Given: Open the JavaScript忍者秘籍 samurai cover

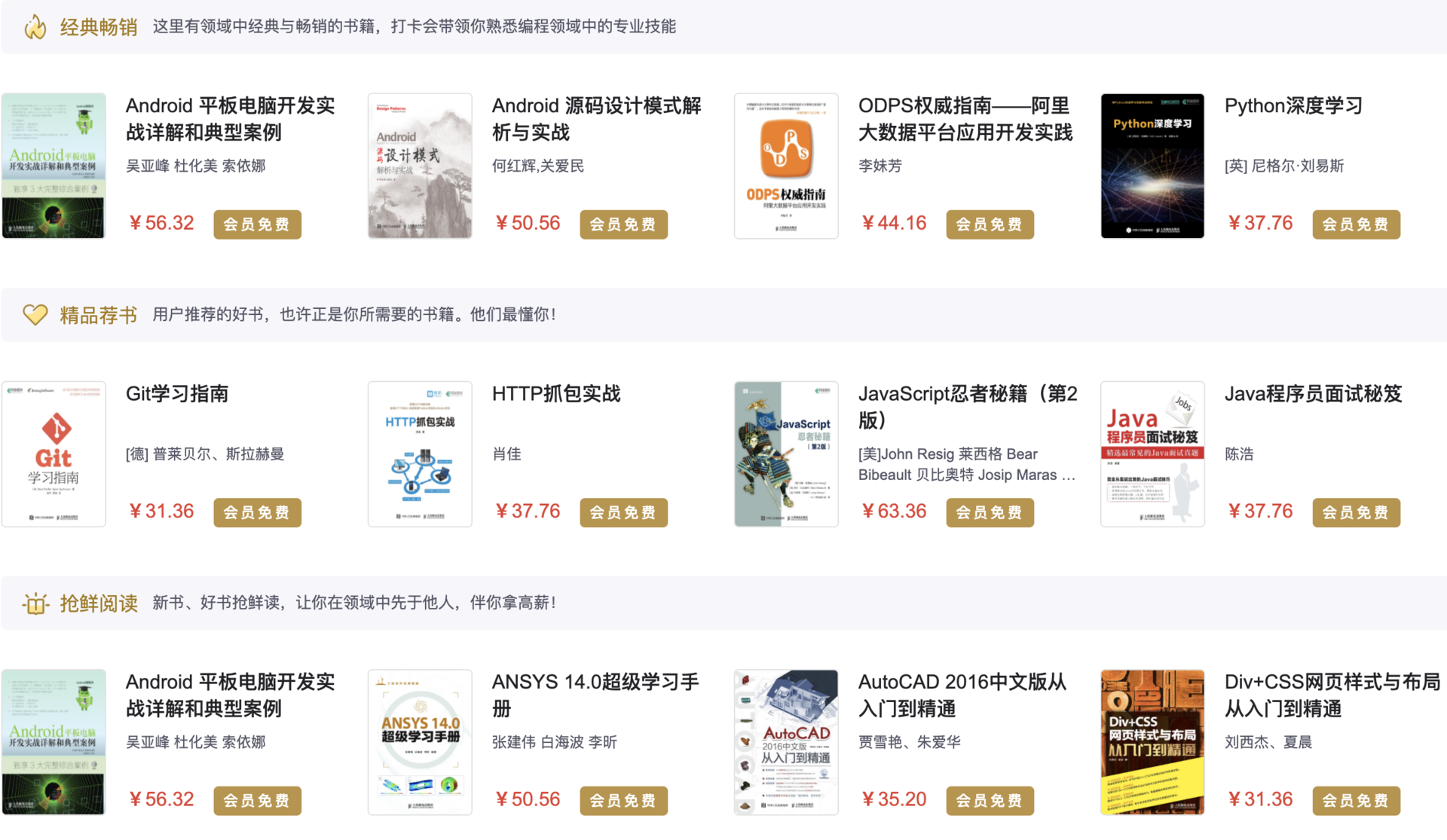Looking at the screenshot, I should (786, 454).
